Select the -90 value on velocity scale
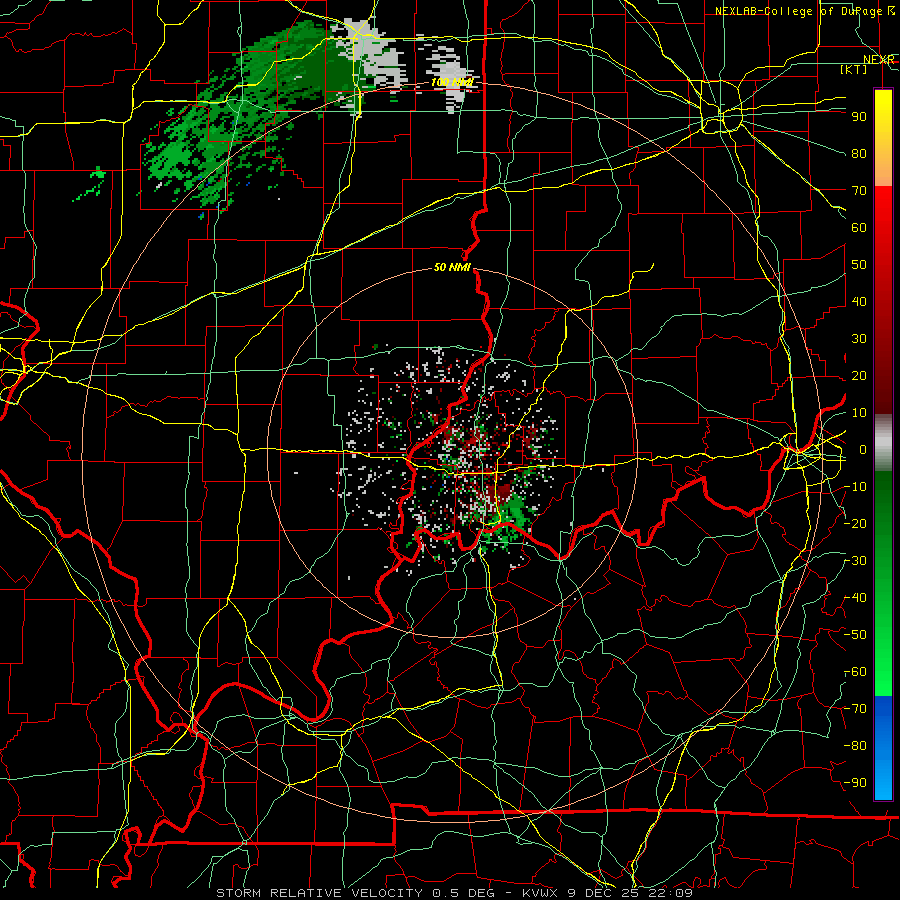Viewport: 900px width, 900px height. [855, 783]
